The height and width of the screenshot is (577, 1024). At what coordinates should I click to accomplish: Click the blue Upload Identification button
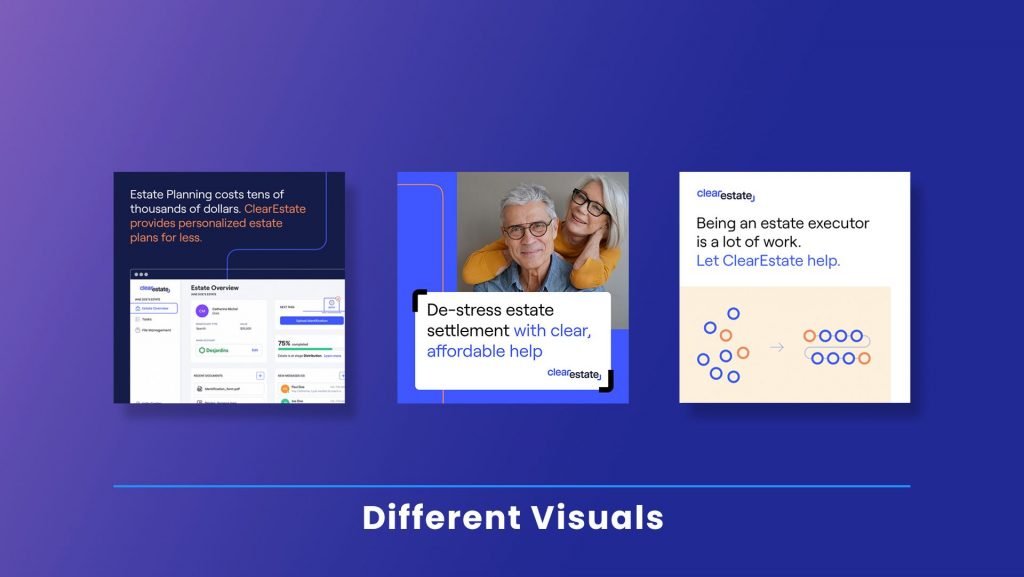[312, 320]
